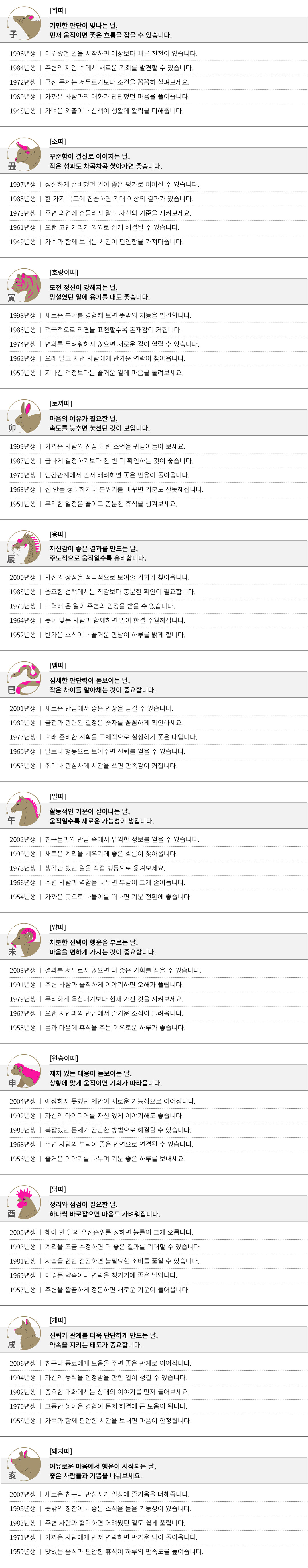308x1568 pixels.
Task: Click the [쥐띠] section heading
Action: pos(58,11)
